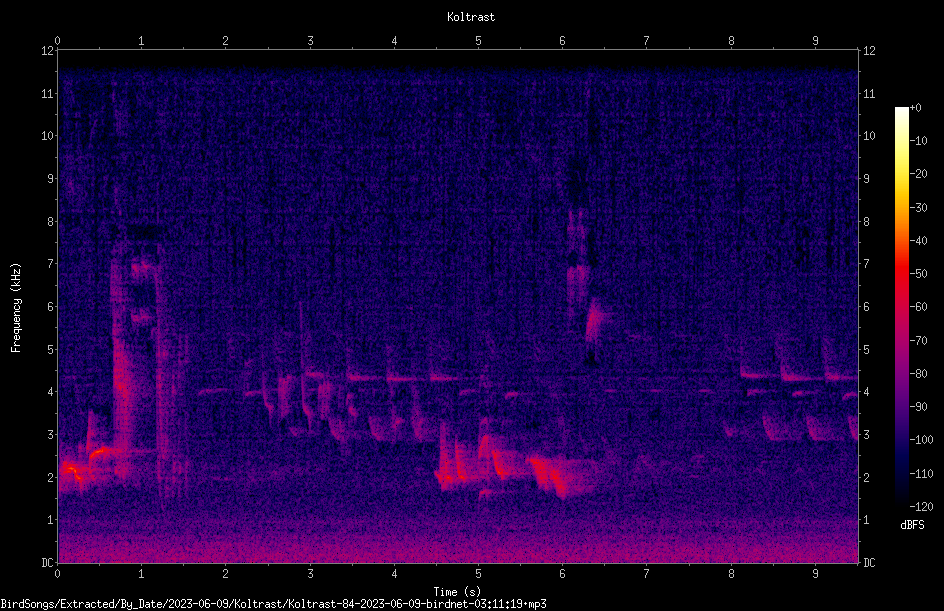Click the 2 tick on the bottom time axis
Screen dimensions: 944x611
(226, 574)
